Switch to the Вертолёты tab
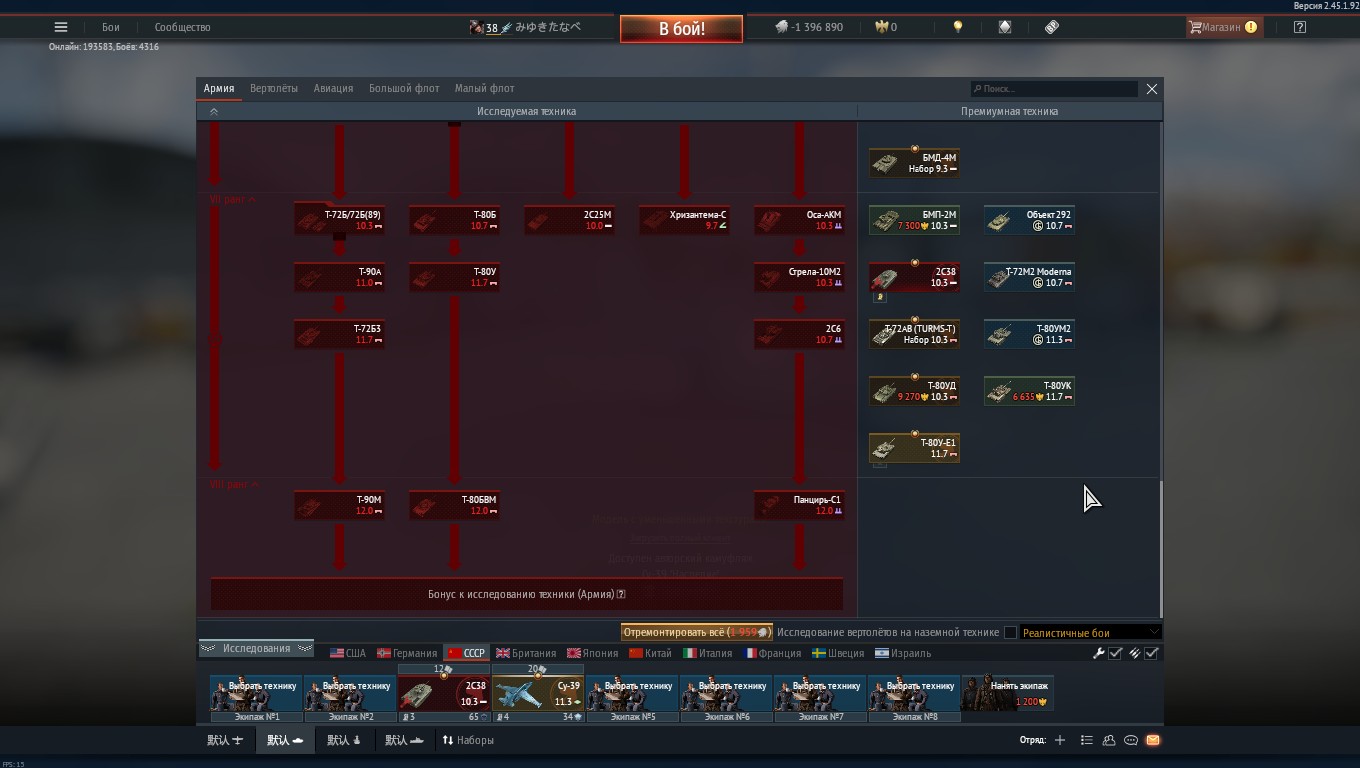The height and width of the screenshot is (768, 1360). 274,88
